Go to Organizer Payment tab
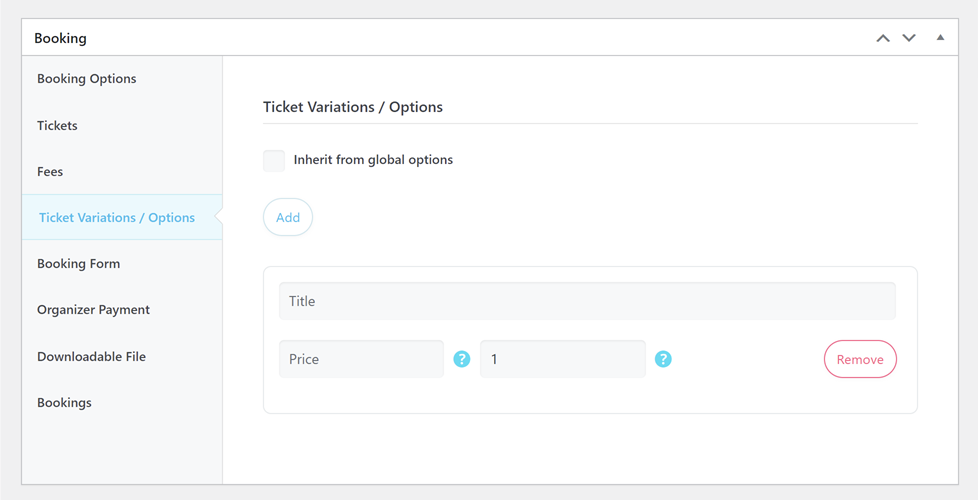This screenshot has width=978, height=500. [x=93, y=310]
